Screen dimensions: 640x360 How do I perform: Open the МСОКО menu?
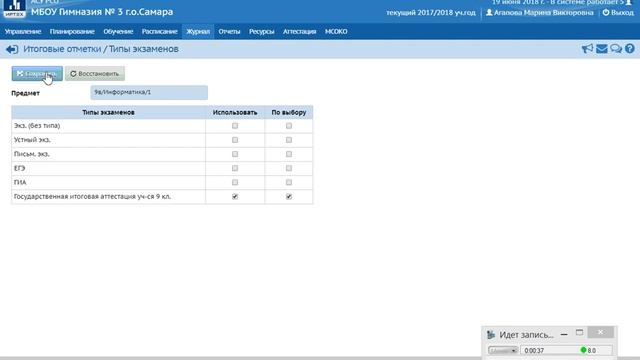pos(336,31)
